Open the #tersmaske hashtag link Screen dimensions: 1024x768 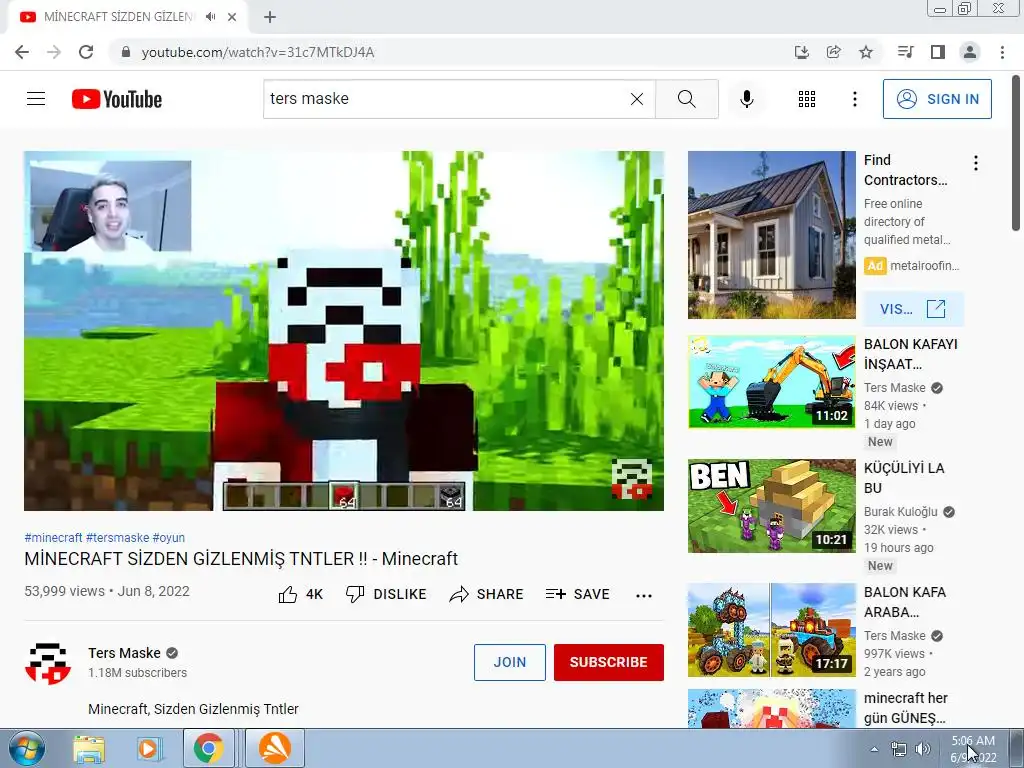(118, 537)
